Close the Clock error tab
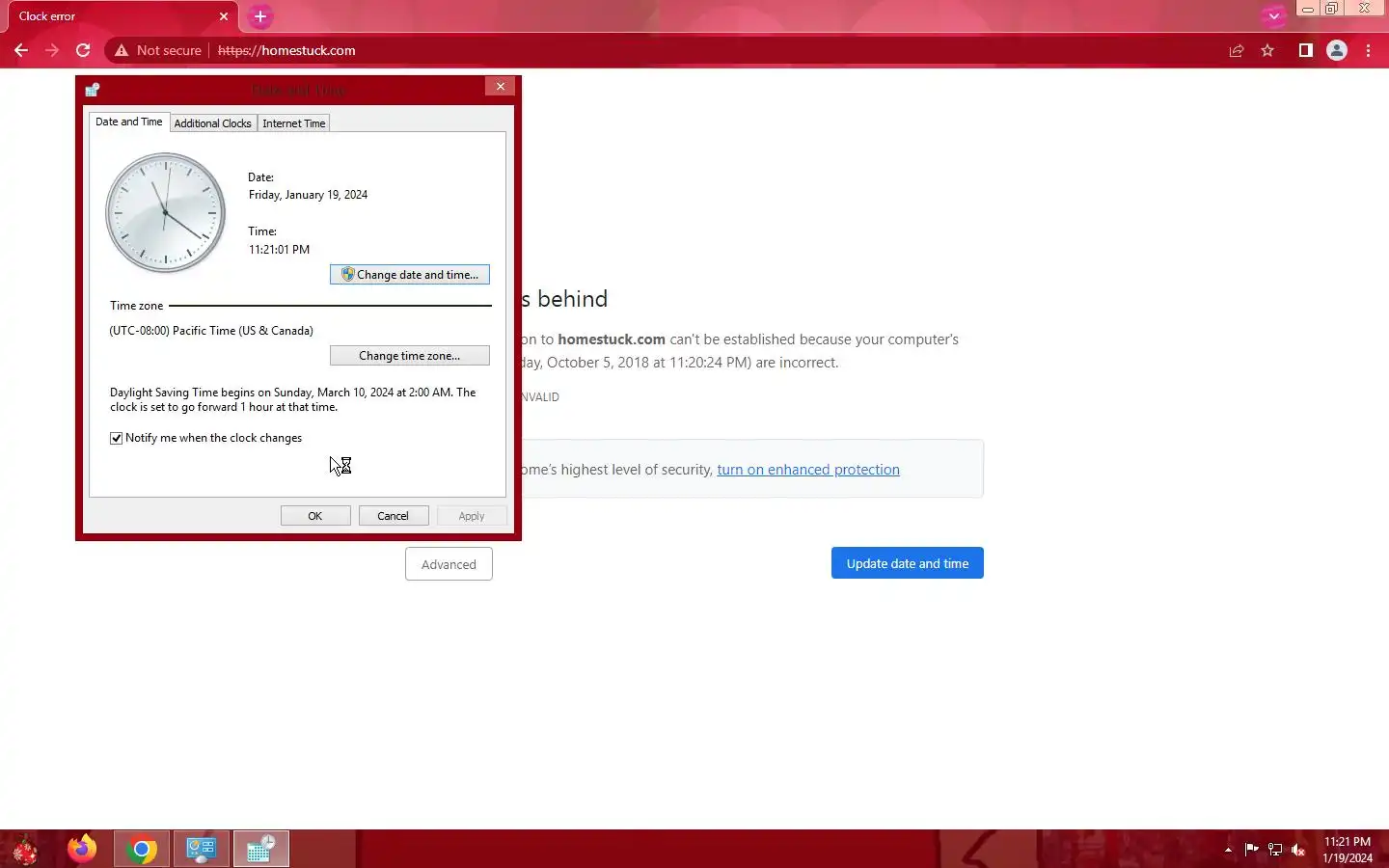Screen dimensions: 1389x868 tap(223, 16)
